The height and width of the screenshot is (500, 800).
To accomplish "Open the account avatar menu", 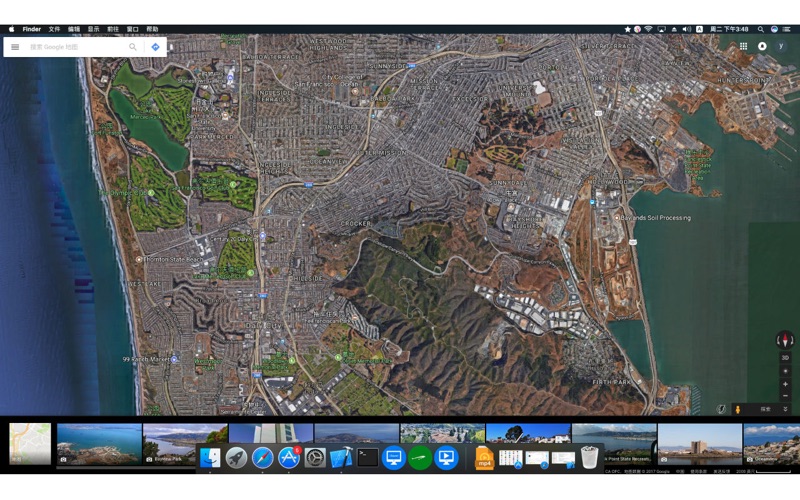I will pos(781,46).
